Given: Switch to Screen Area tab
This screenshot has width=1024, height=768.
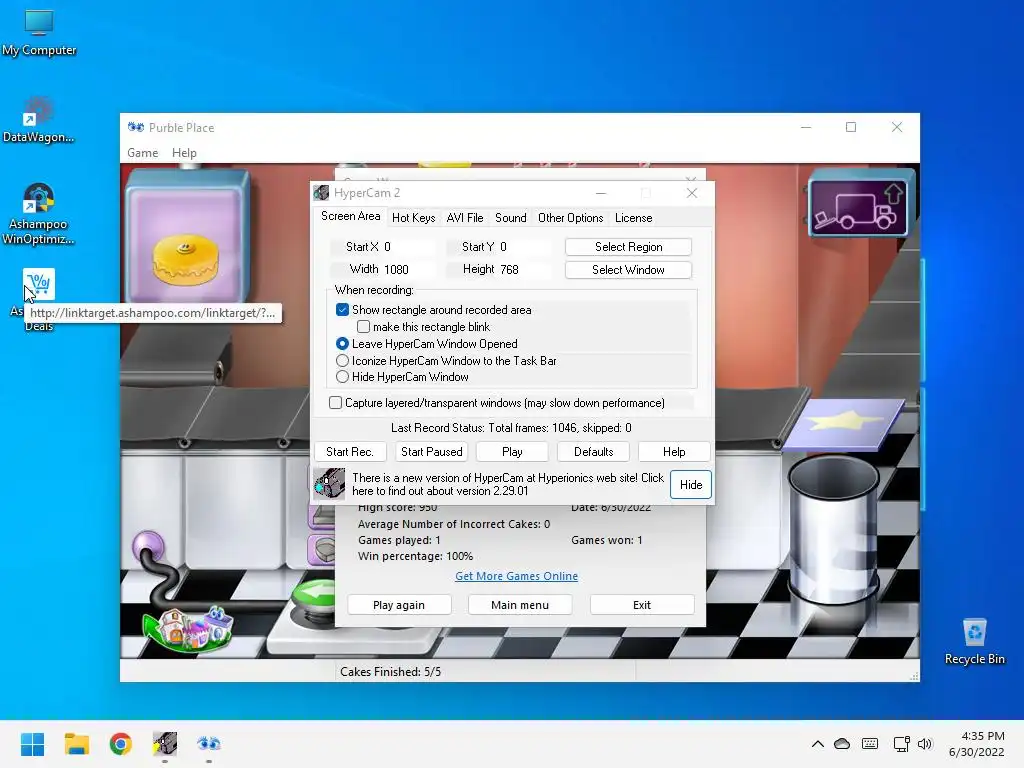Looking at the screenshot, I should [351, 216].
